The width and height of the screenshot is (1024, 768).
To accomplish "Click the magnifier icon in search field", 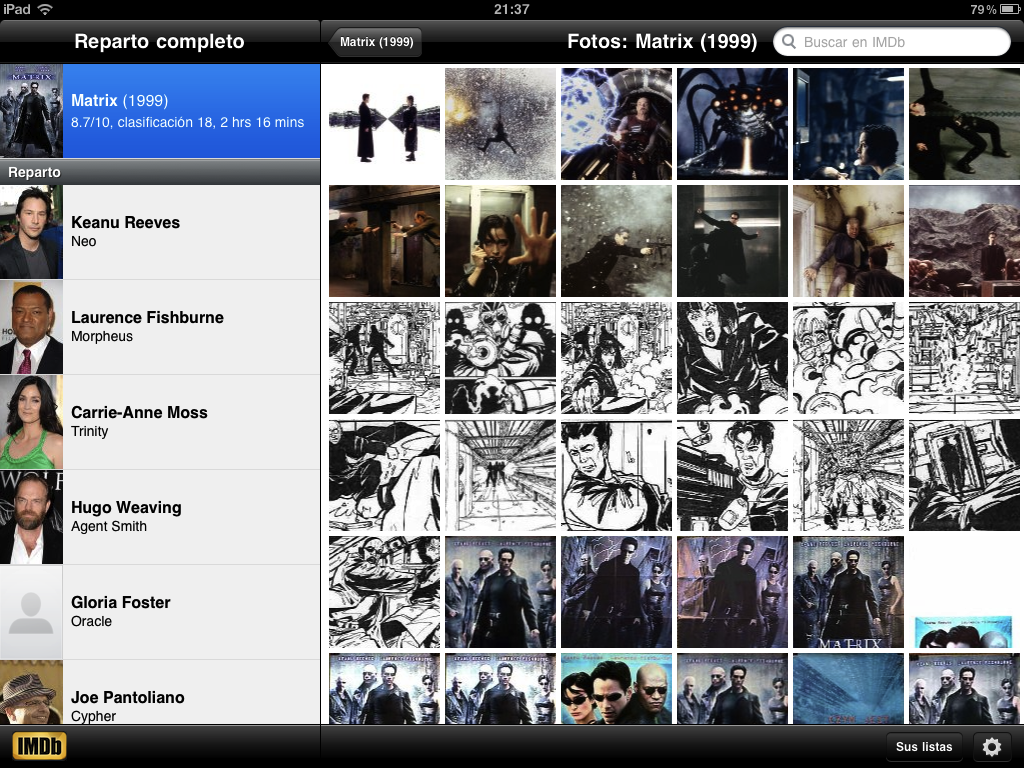I will [790, 42].
